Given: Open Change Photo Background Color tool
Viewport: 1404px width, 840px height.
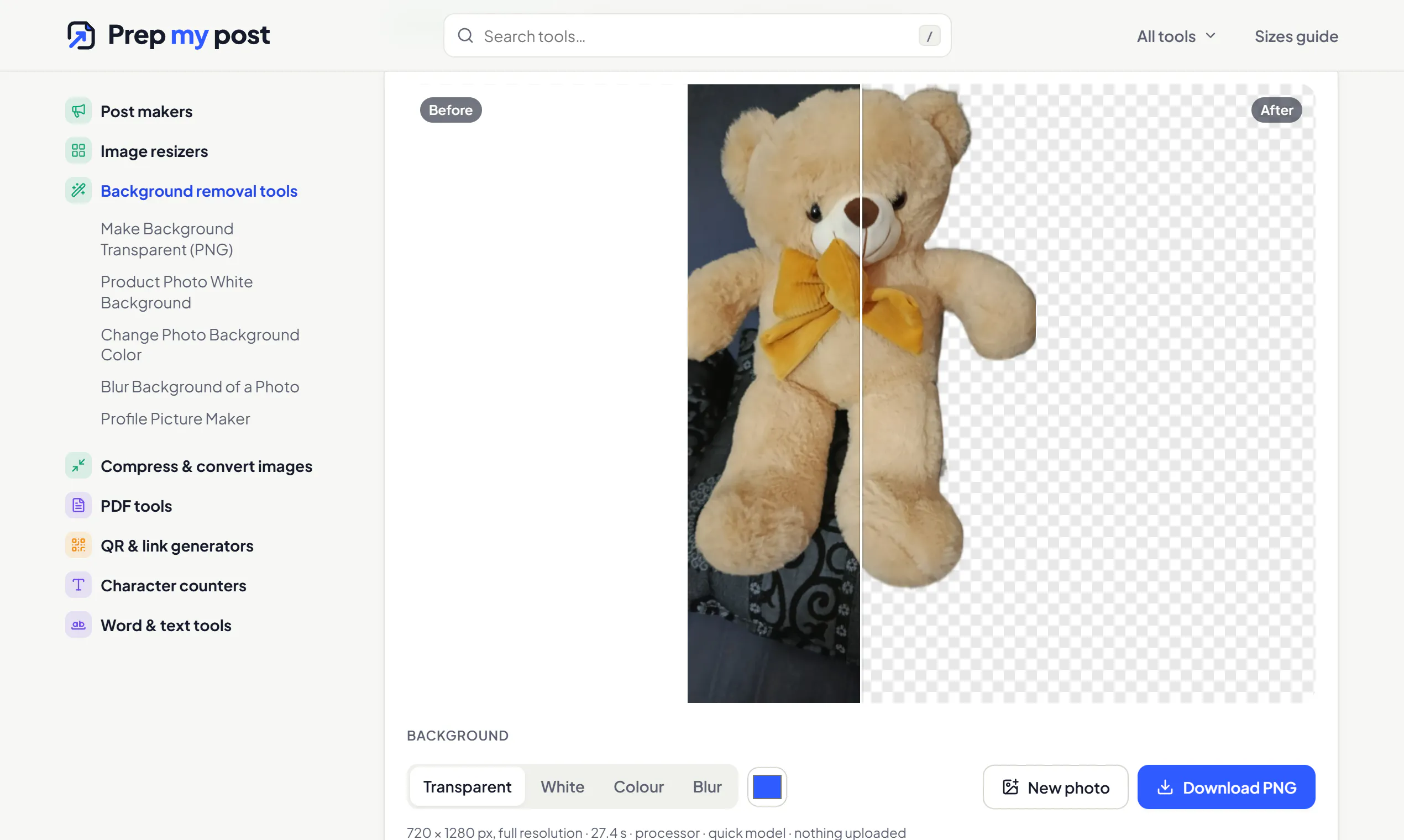Looking at the screenshot, I should click(x=200, y=345).
